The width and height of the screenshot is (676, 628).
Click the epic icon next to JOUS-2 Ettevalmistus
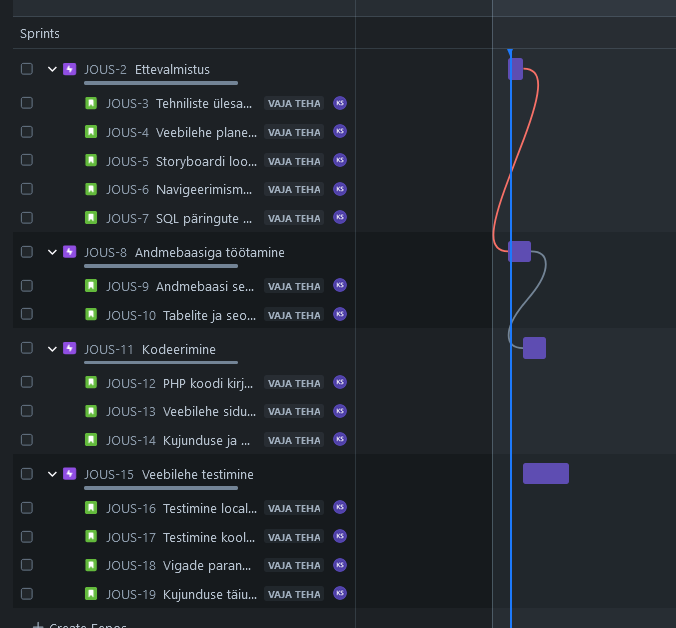[x=69, y=69]
